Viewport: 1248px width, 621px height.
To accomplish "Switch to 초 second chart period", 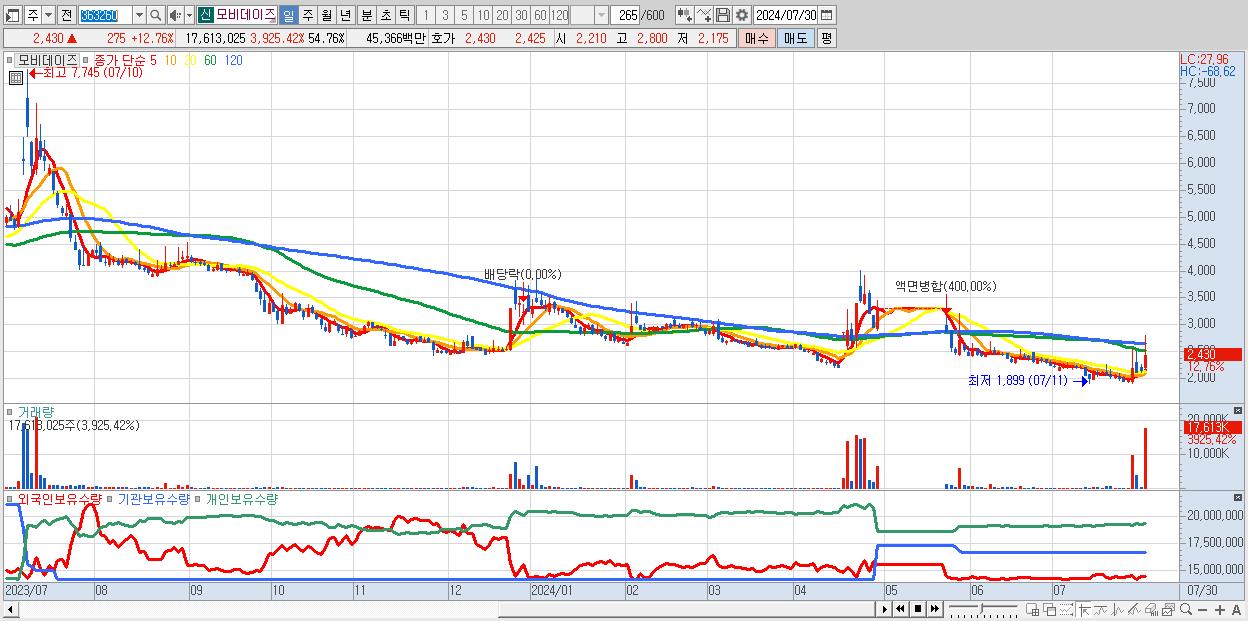I will (x=385, y=15).
